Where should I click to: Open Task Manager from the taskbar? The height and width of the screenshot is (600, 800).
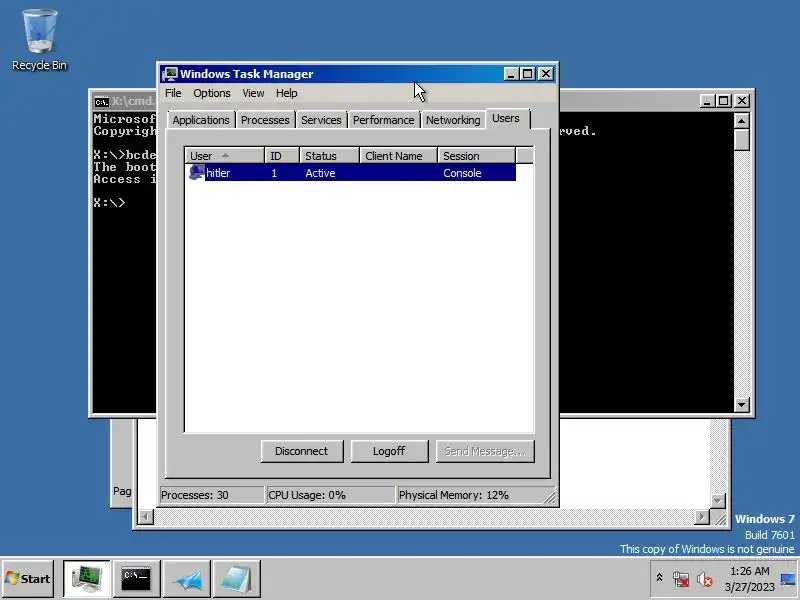tap(86, 578)
